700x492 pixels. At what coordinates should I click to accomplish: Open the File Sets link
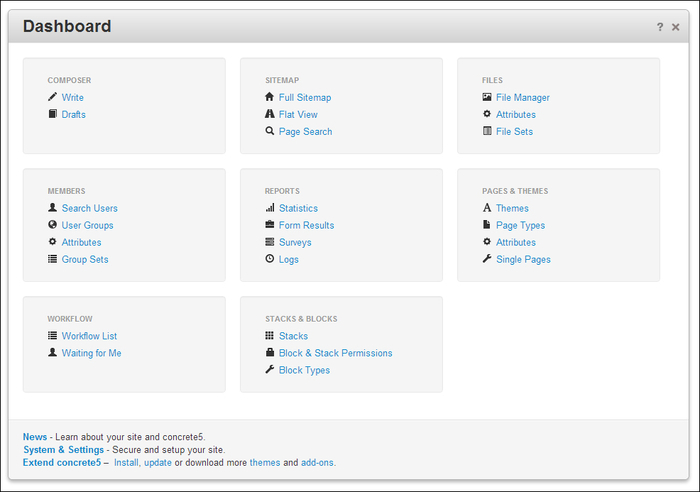coord(514,131)
